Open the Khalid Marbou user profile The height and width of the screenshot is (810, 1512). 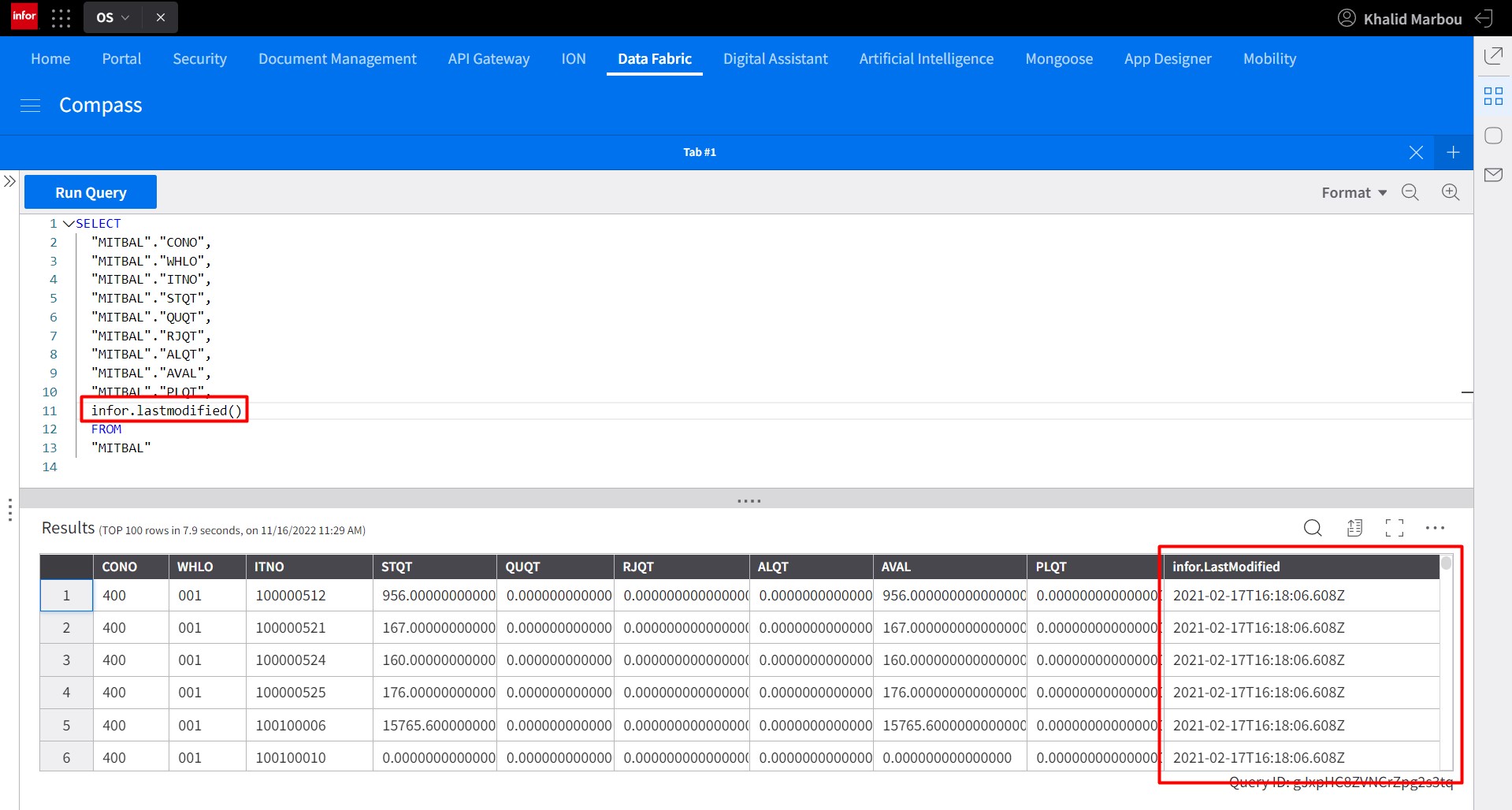pyautogui.click(x=1400, y=18)
